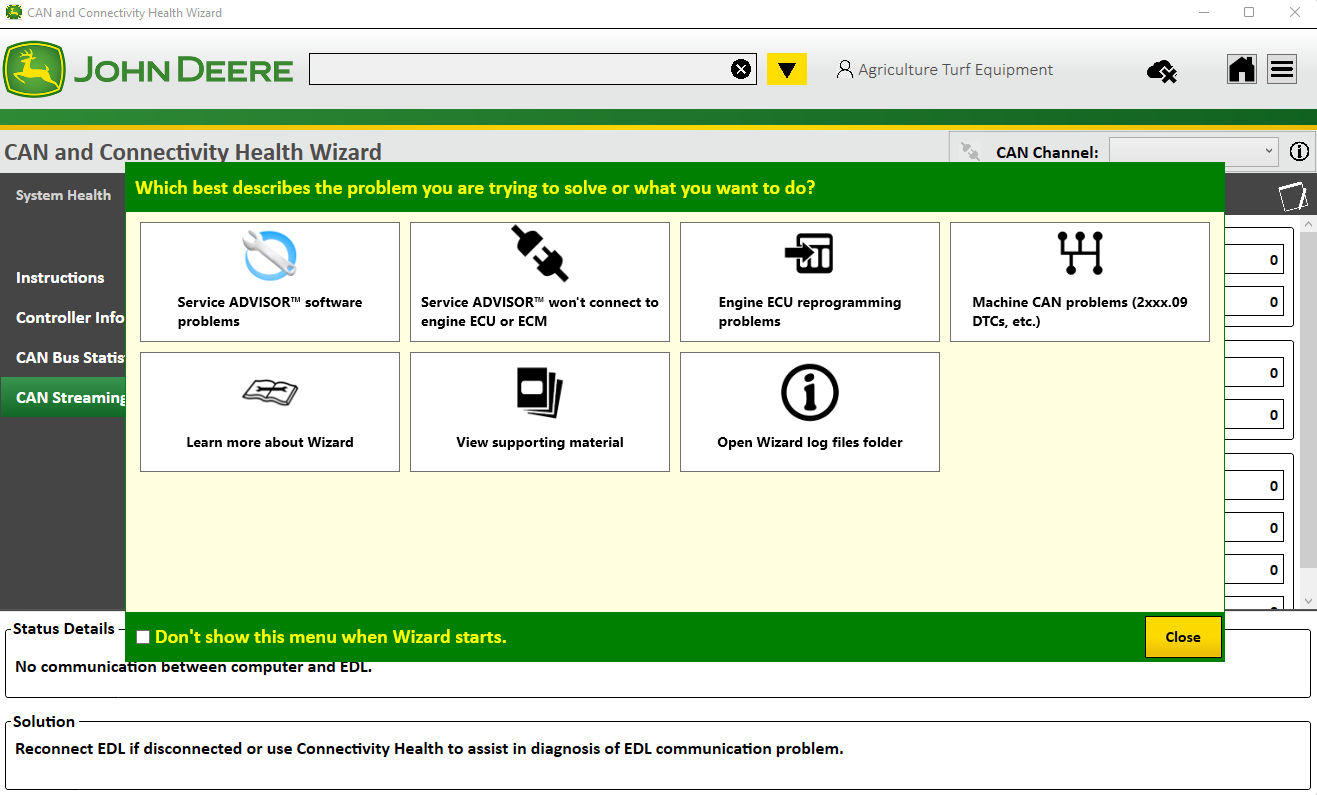
Task: Switch to the Instructions tab
Action: click(60, 277)
